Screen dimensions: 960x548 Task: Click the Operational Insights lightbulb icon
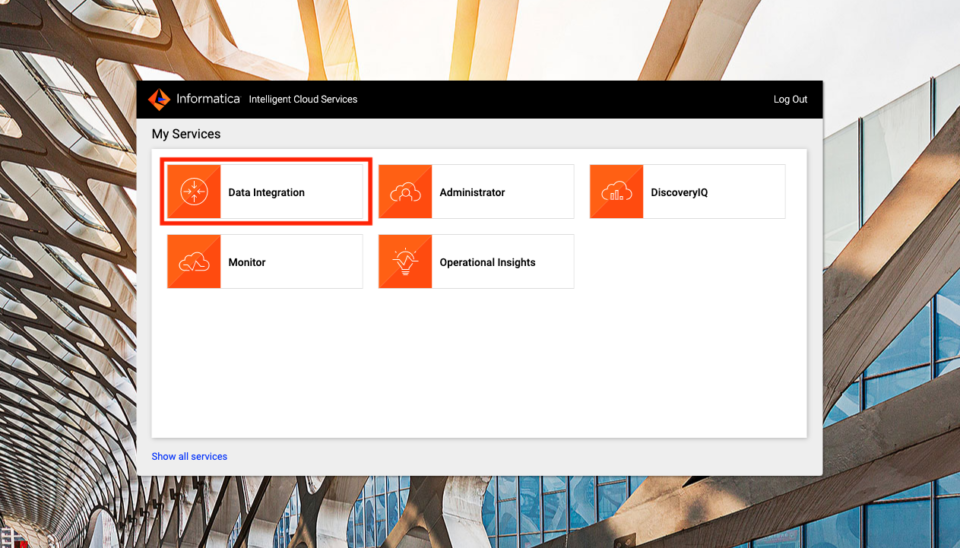pos(405,261)
